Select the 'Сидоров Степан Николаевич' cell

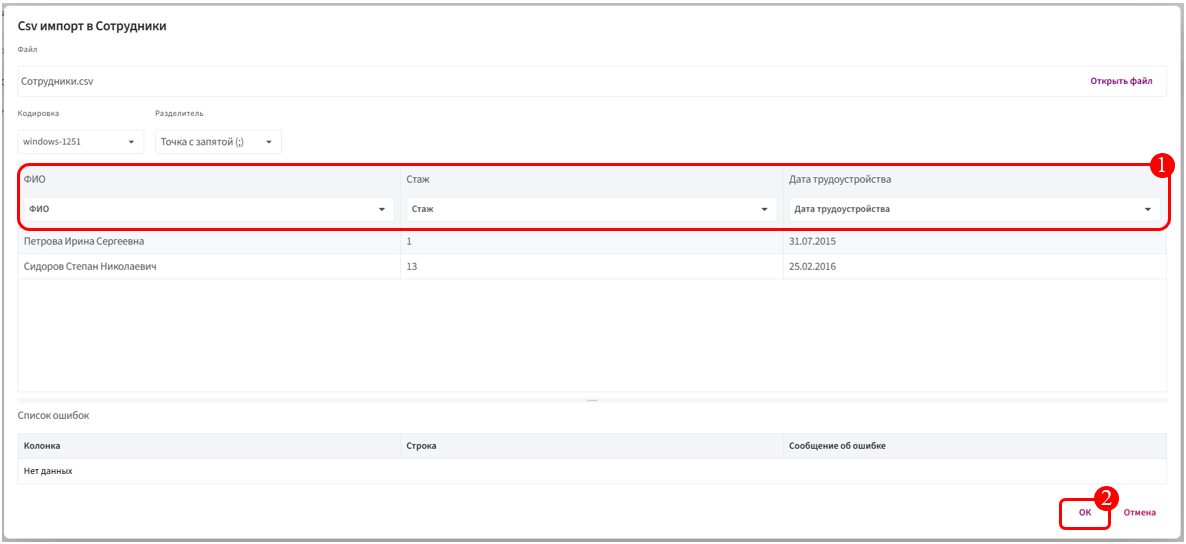[x=209, y=266]
